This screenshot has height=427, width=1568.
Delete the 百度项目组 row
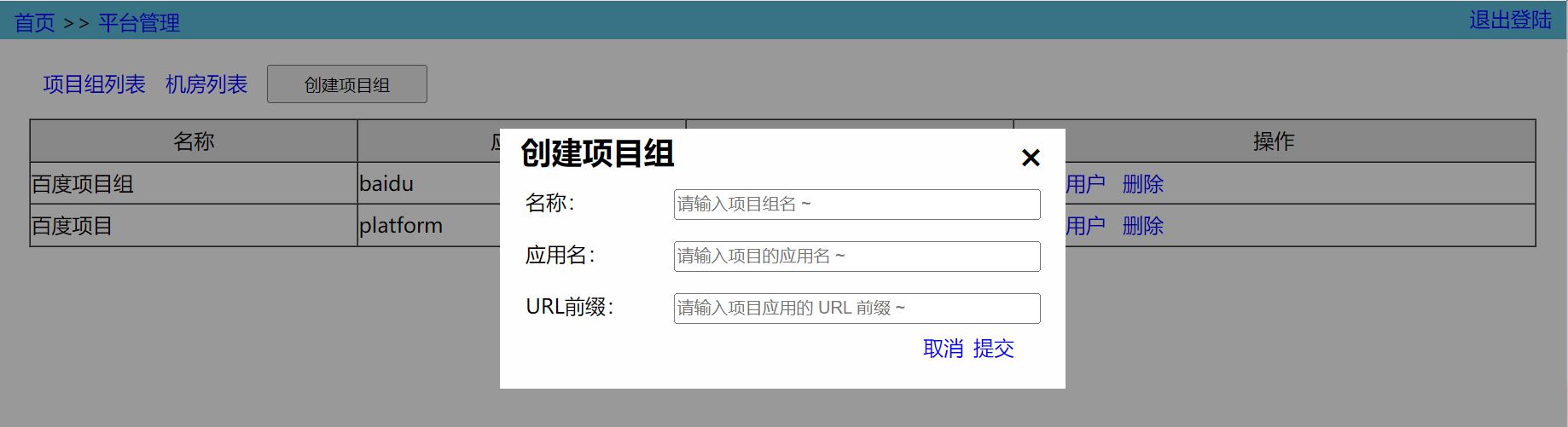(x=1142, y=184)
